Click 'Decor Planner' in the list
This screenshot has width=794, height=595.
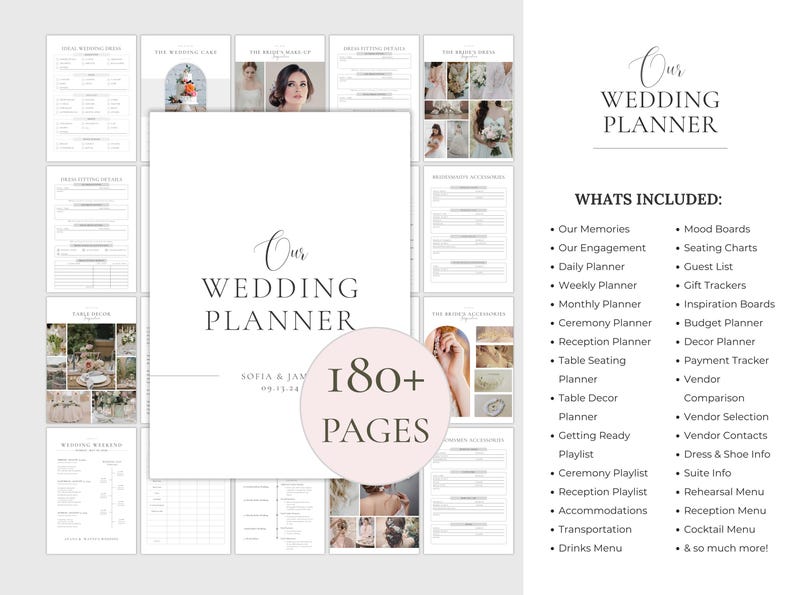719,341
